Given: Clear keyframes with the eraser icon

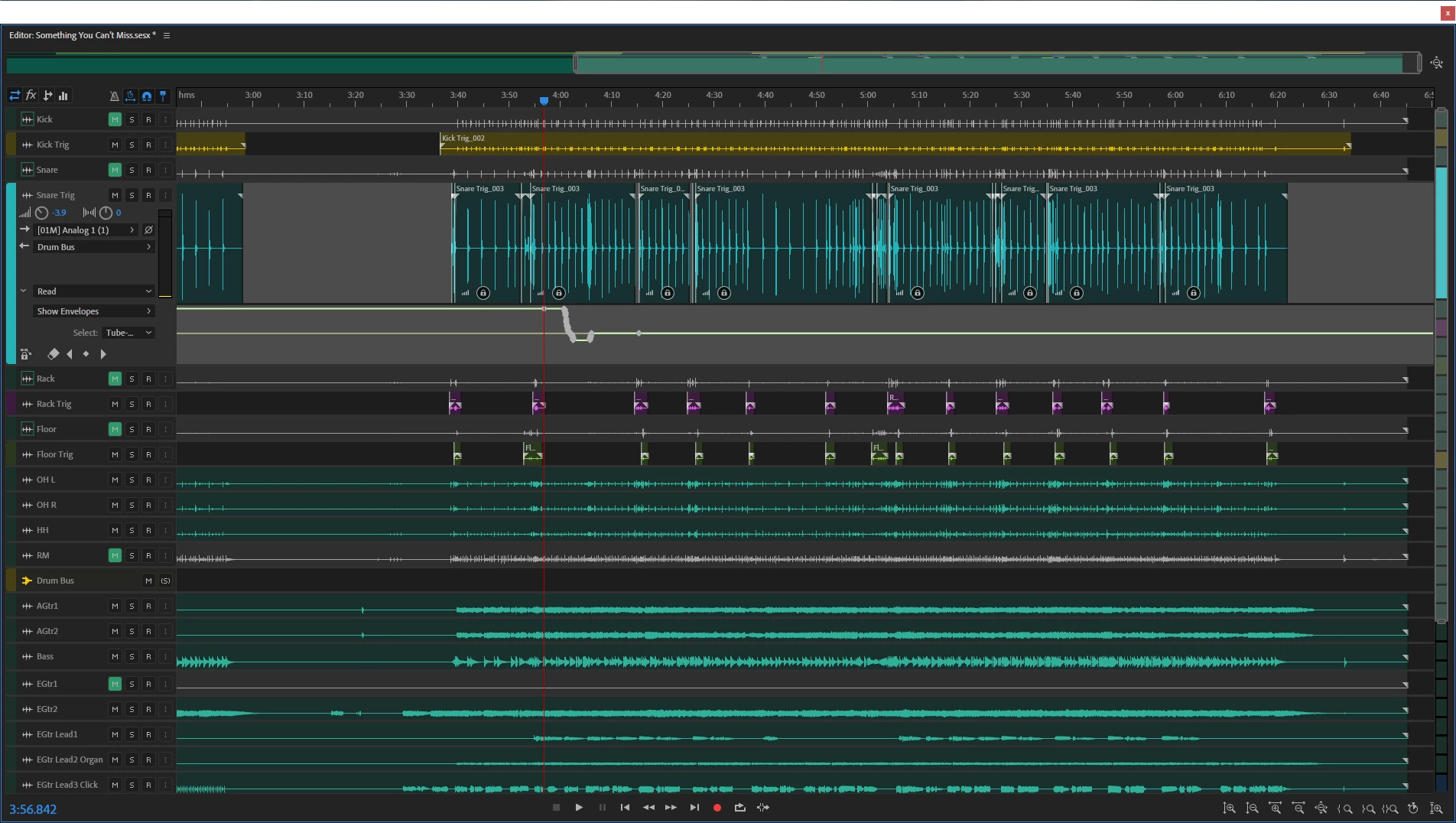Looking at the screenshot, I should click(53, 354).
